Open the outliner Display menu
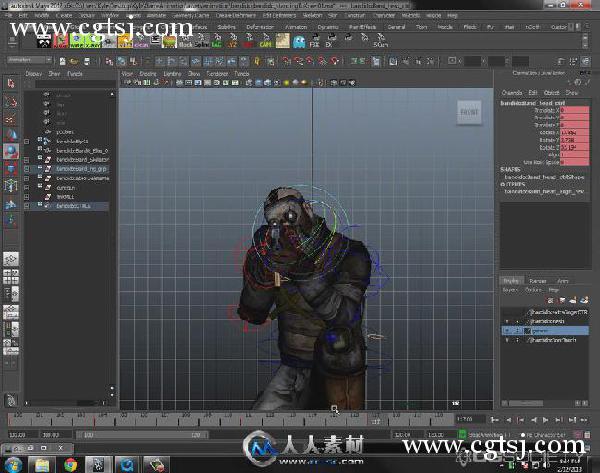Screen dimensions: 600x473 click(34, 74)
